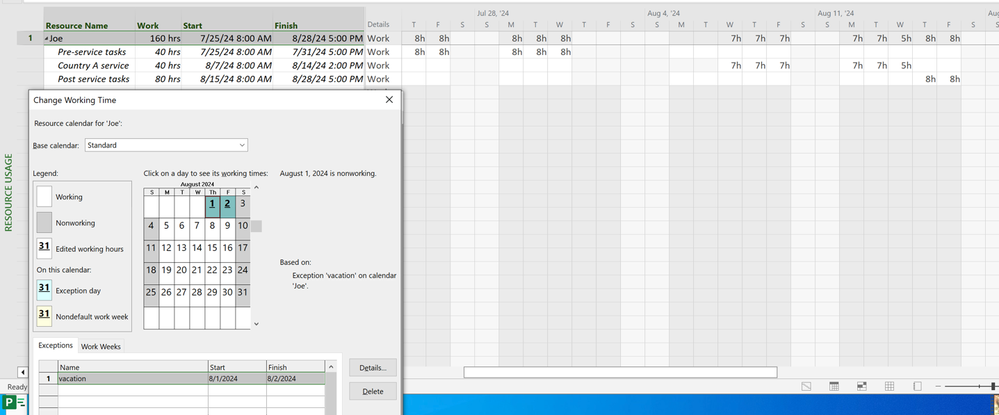This screenshot has width=999, height=415.
Task: Click the Jul 28, '24 timescale header
Action: point(493,13)
